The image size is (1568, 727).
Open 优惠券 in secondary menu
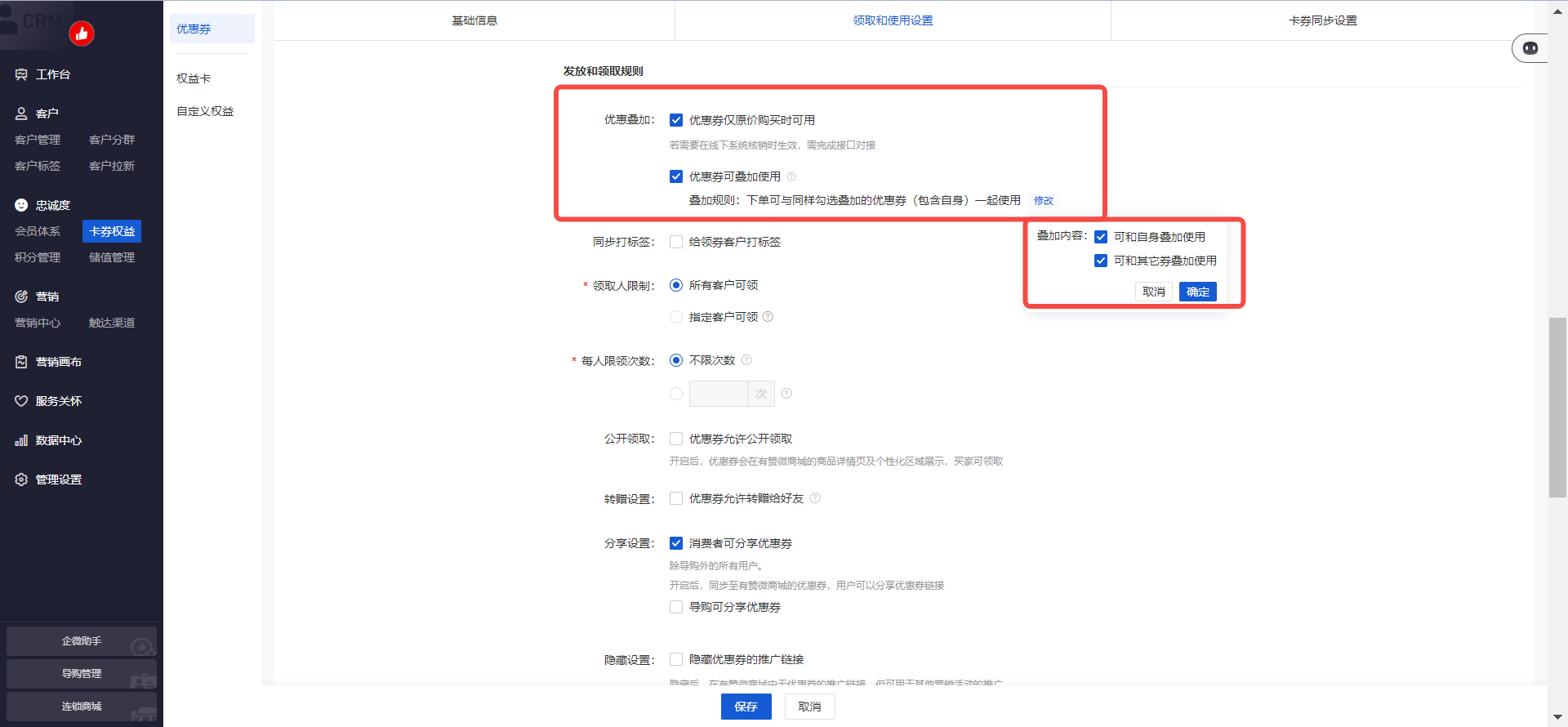(x=212, y=29)
